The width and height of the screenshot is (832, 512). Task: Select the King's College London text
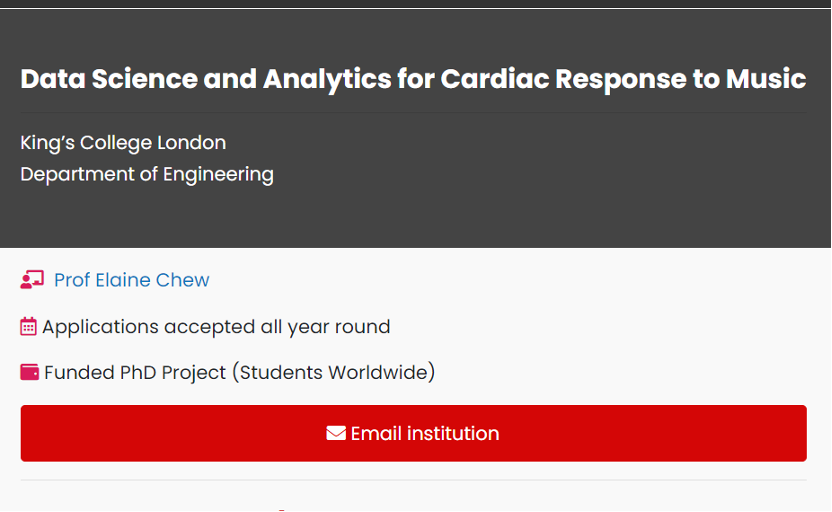pos(123,143)
